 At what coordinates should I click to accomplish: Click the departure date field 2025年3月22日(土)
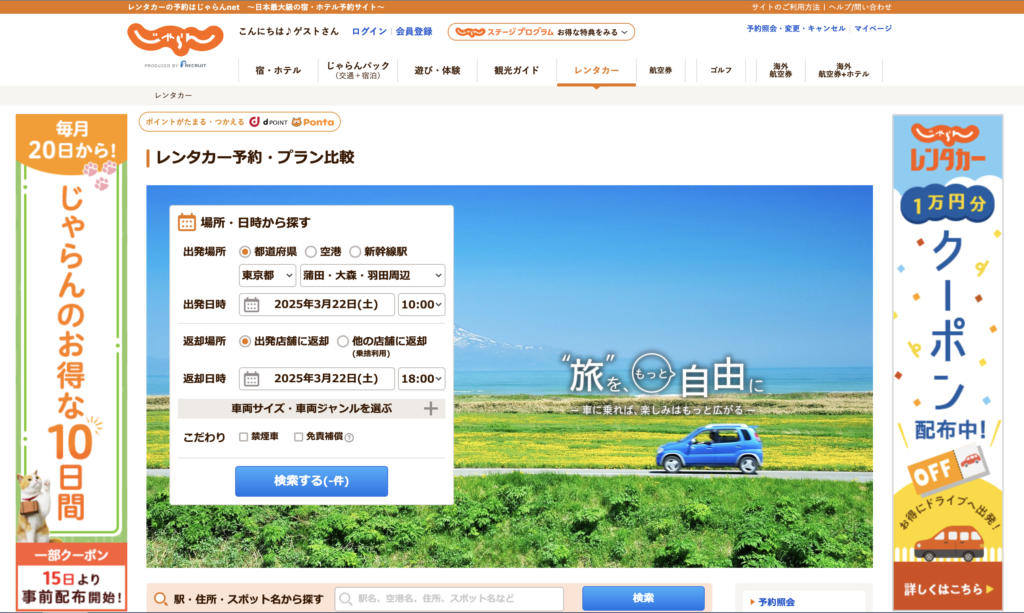tap(317, 305)
